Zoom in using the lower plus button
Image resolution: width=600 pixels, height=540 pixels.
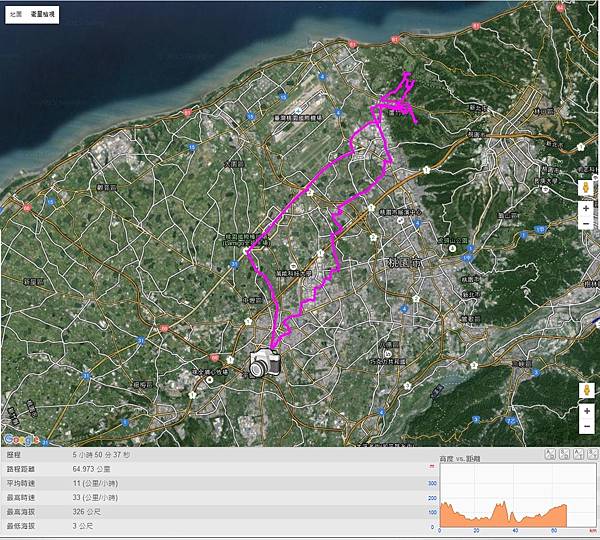coord(586,411)
